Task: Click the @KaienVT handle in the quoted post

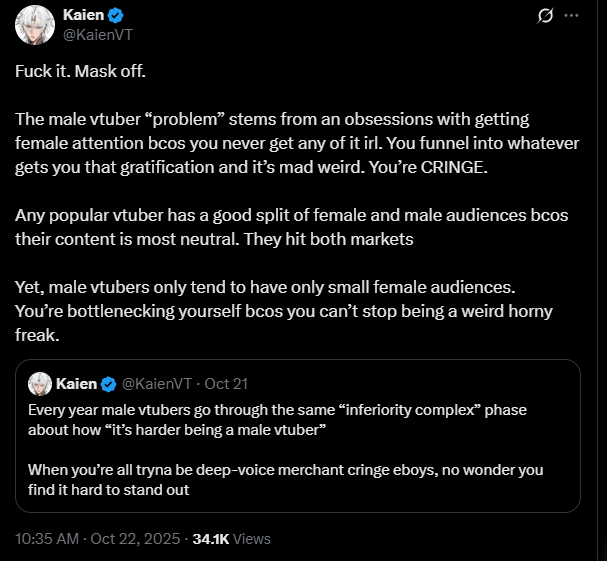Action: [x=157, y=384]
